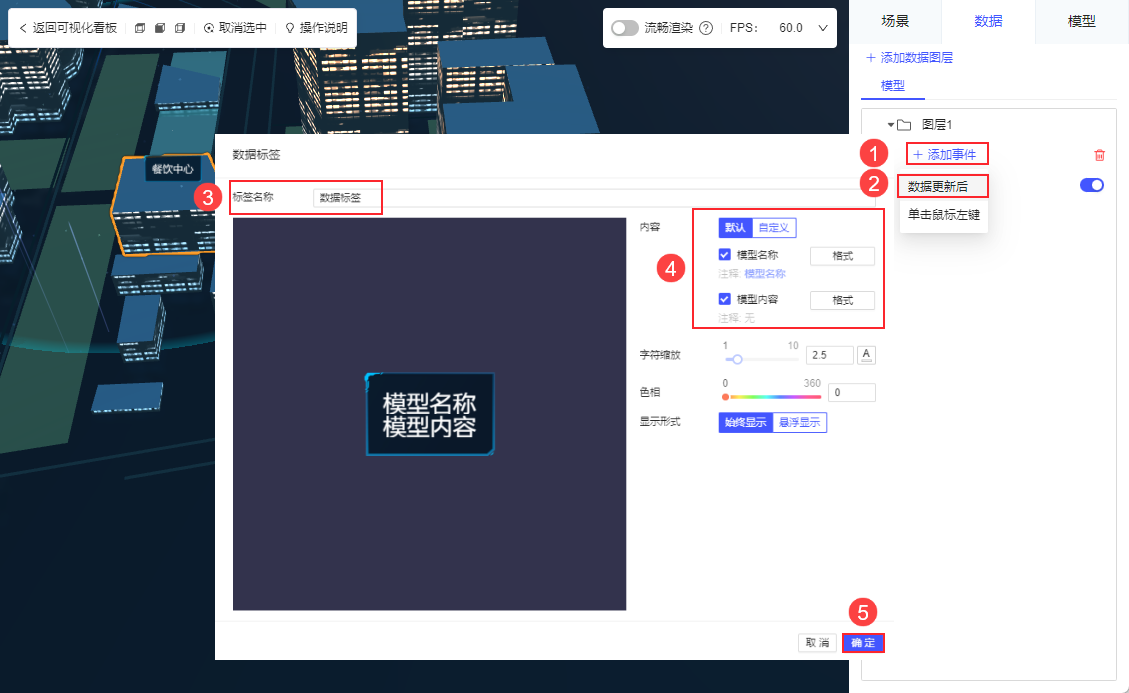Toggle the 流畅渲染 switch
This screenshot has height=693, width=1129.
[624, 28]
